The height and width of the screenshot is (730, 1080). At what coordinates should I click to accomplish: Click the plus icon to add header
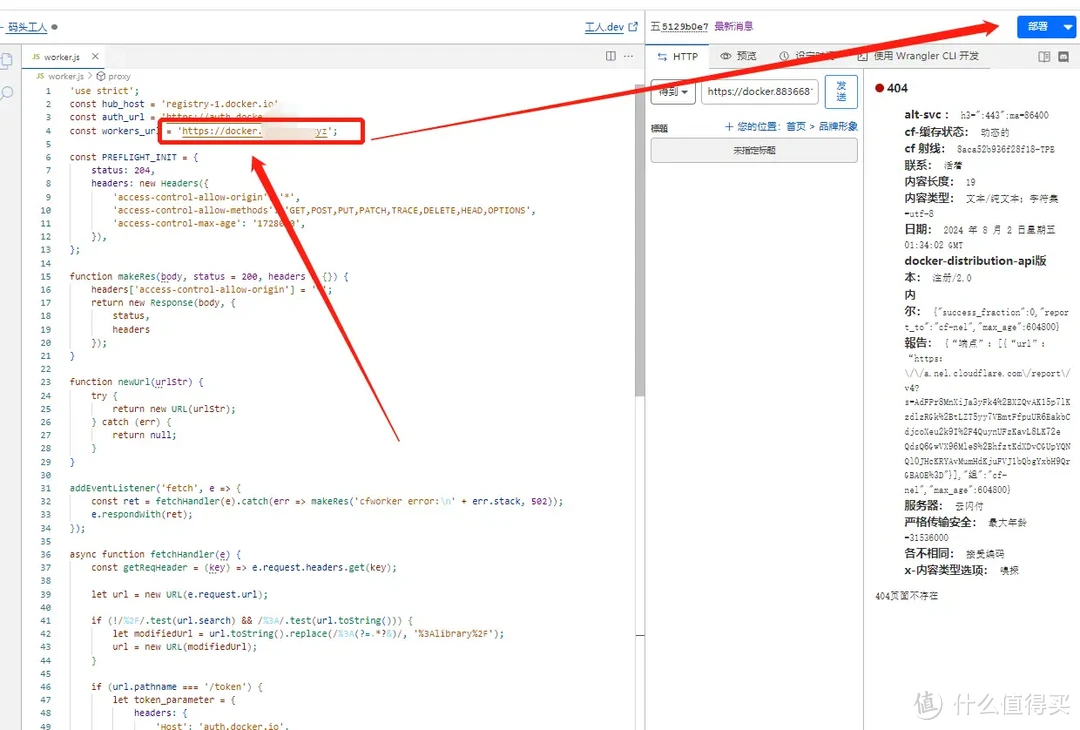[729, 127]
